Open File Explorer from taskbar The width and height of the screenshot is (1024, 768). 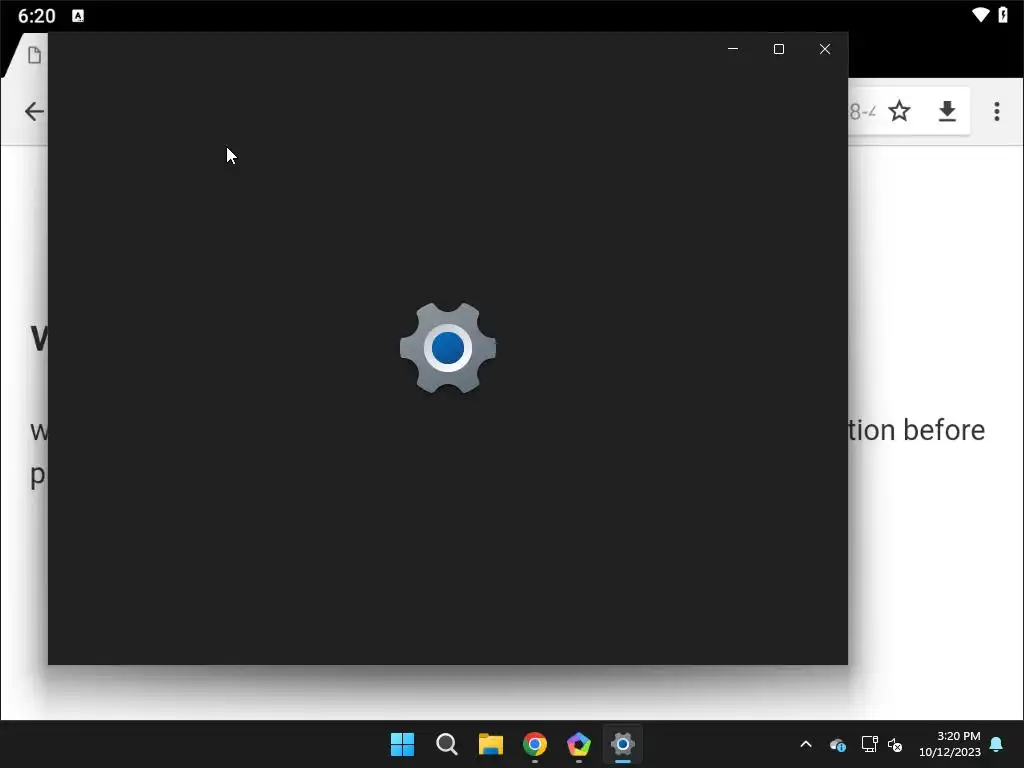pyautogui.click(x=490, y=744)
